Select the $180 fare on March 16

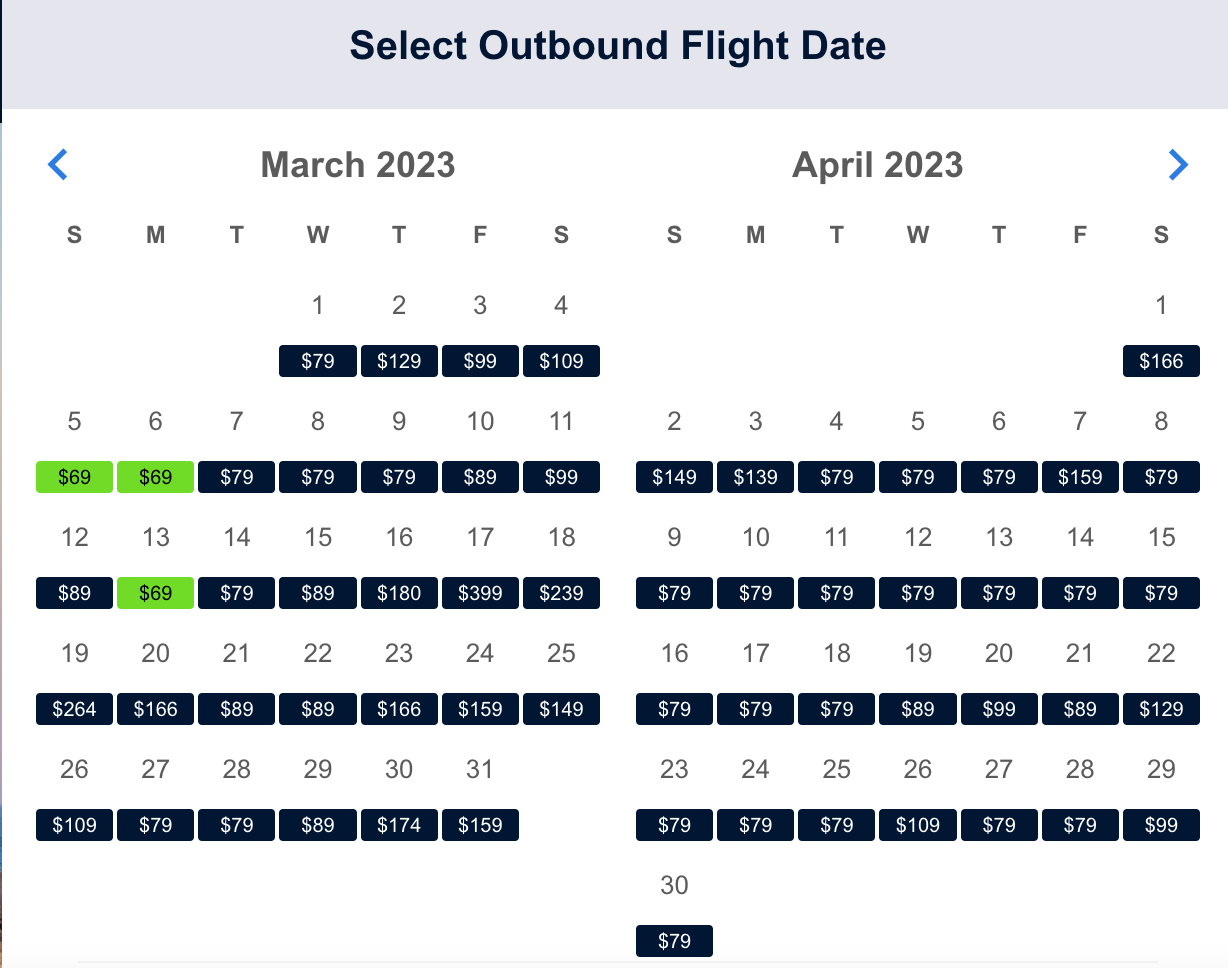pyautogui.click(x=399, y=593)
